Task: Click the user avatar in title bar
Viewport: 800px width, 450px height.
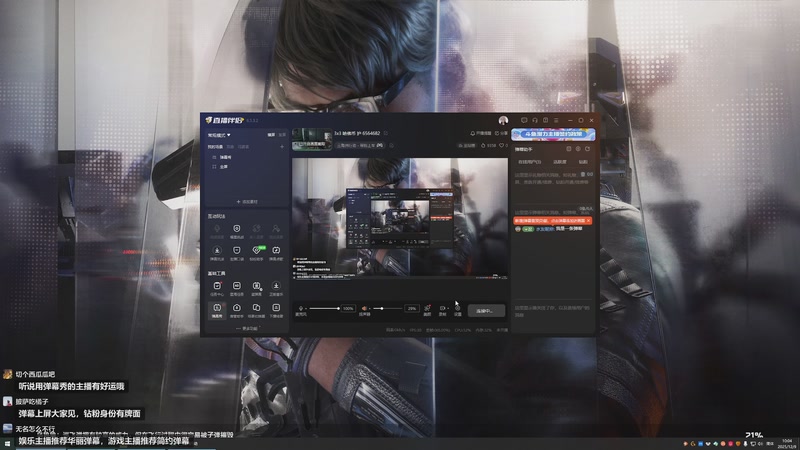Action: coord(503,120)
